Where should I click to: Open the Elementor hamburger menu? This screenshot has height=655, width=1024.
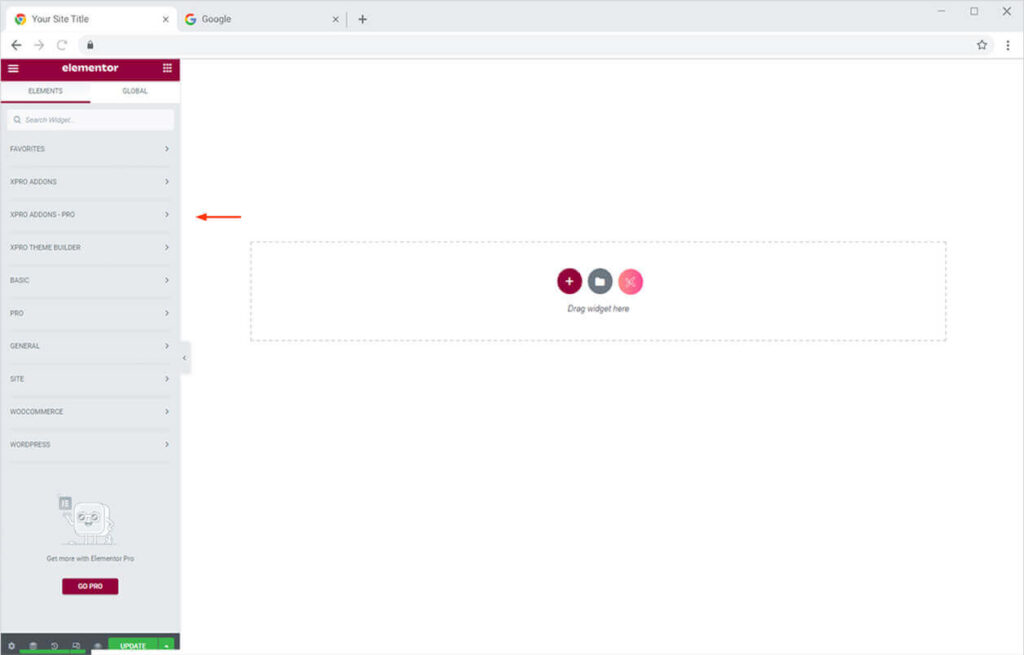(13, 68)
